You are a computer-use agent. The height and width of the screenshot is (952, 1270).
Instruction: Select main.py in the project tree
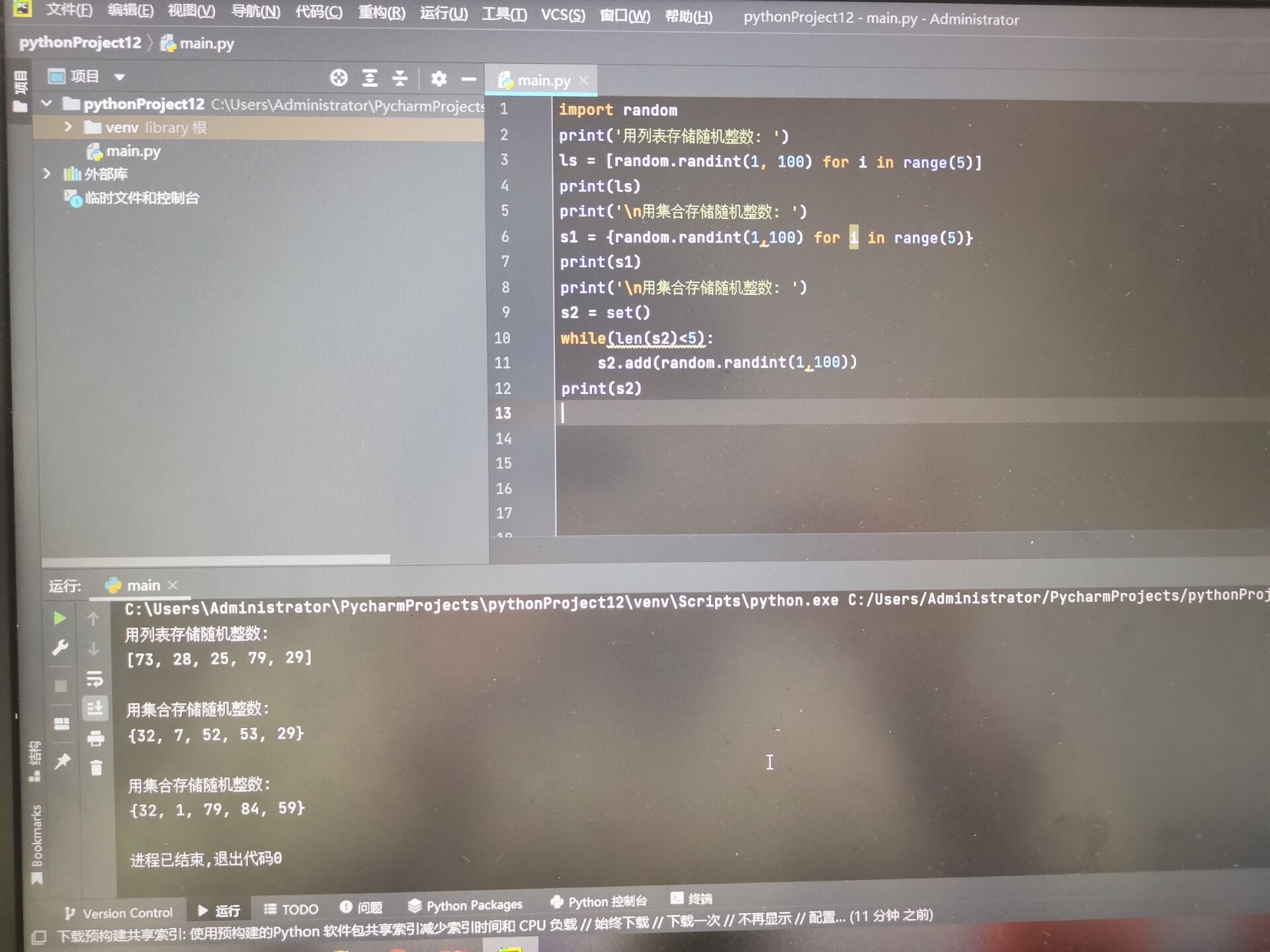pos(133,151)
